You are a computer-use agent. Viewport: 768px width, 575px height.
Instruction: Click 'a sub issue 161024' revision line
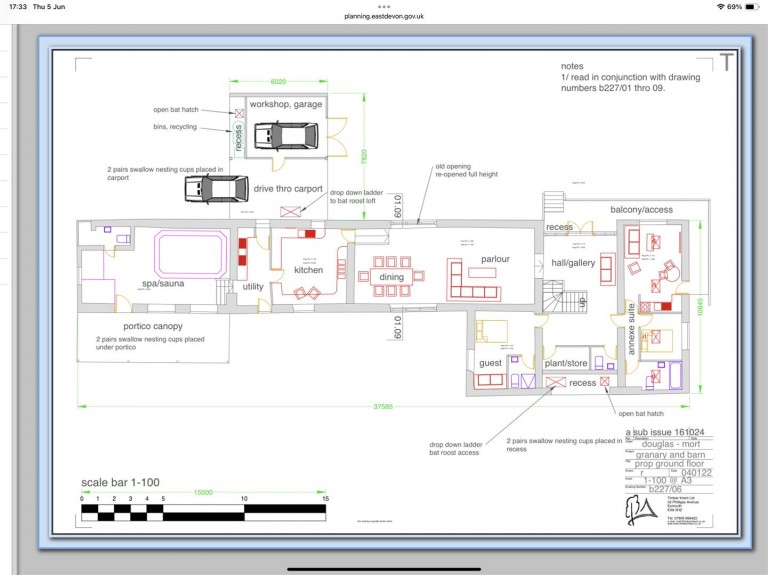point(665,432)
